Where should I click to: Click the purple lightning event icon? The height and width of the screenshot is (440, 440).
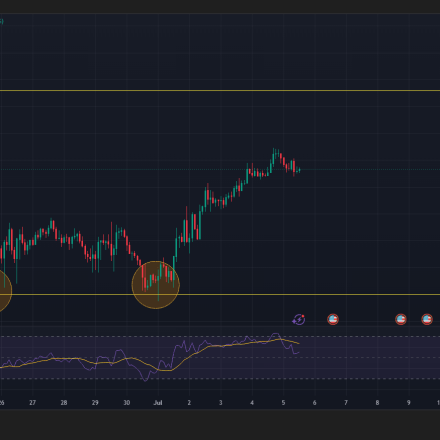click(299, 319)
